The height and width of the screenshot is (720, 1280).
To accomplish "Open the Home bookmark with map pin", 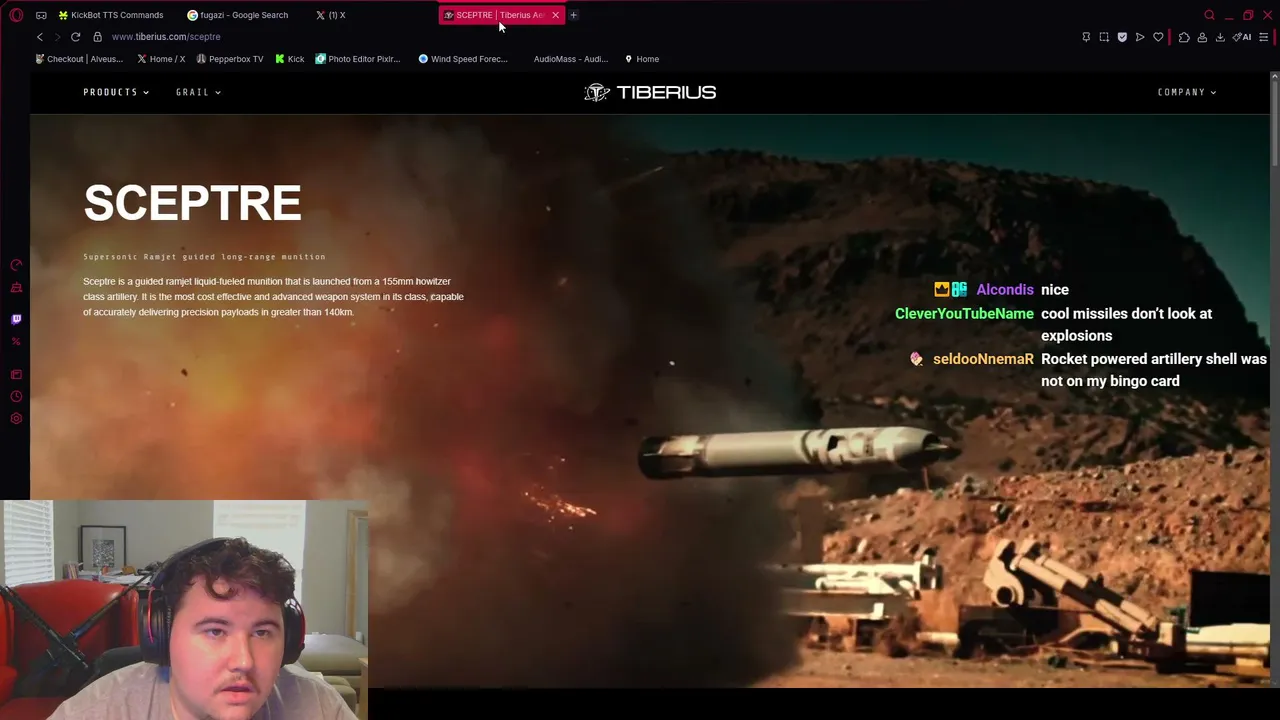I will tap(642, 59).
